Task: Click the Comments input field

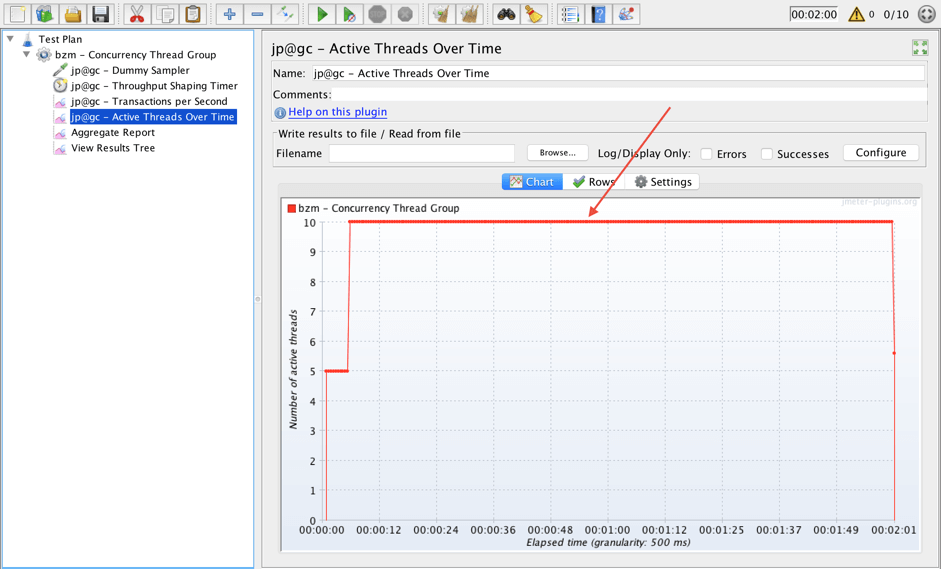Action: [x=629, y=95]
